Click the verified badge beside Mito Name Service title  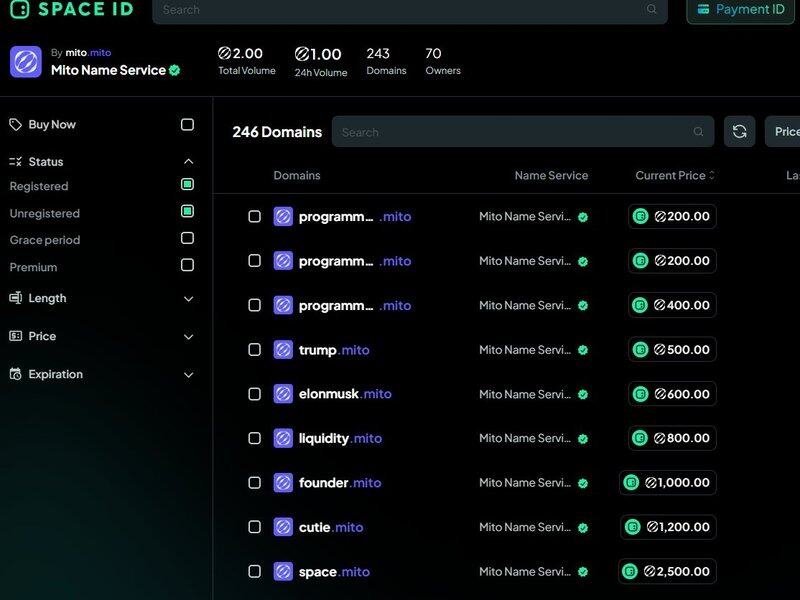click(x=174, y=70)
